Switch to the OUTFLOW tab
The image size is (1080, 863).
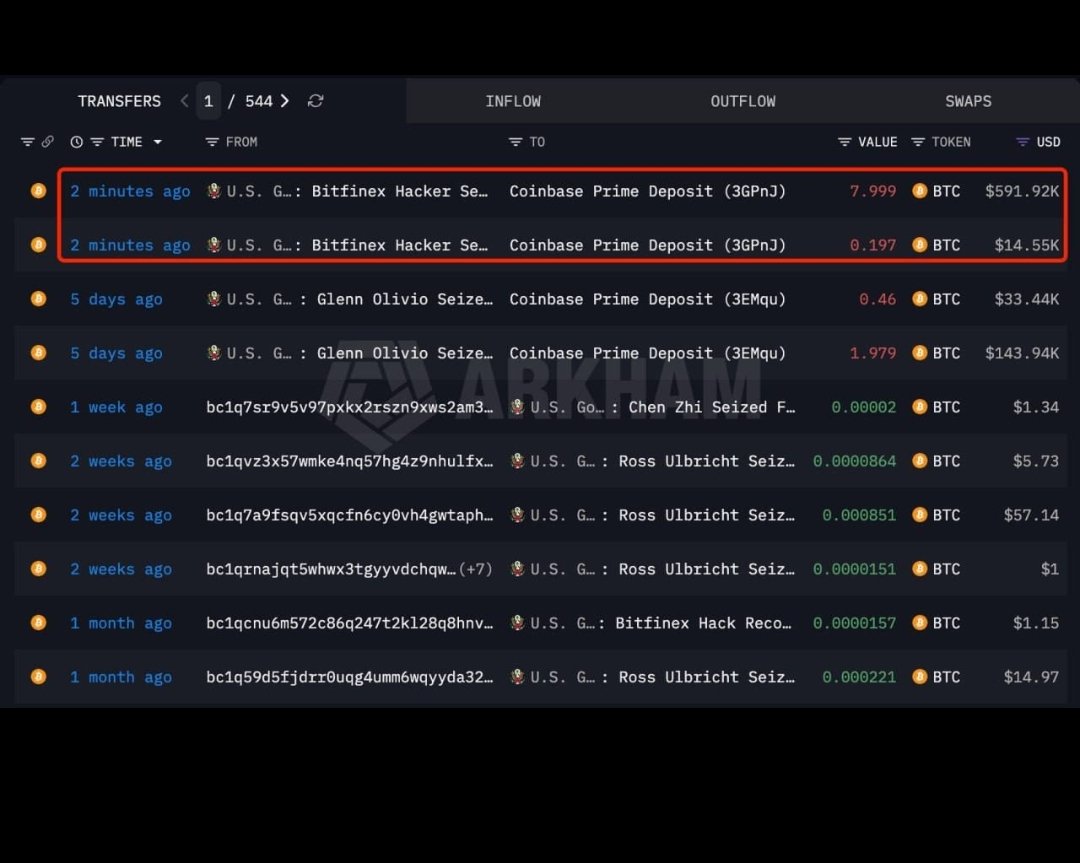tap(743, 101)
